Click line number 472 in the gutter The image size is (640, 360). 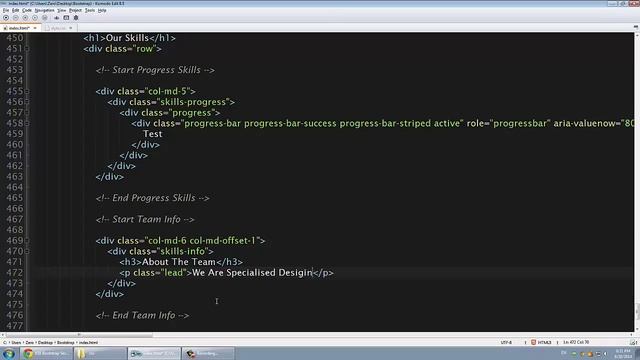(15, 273)
